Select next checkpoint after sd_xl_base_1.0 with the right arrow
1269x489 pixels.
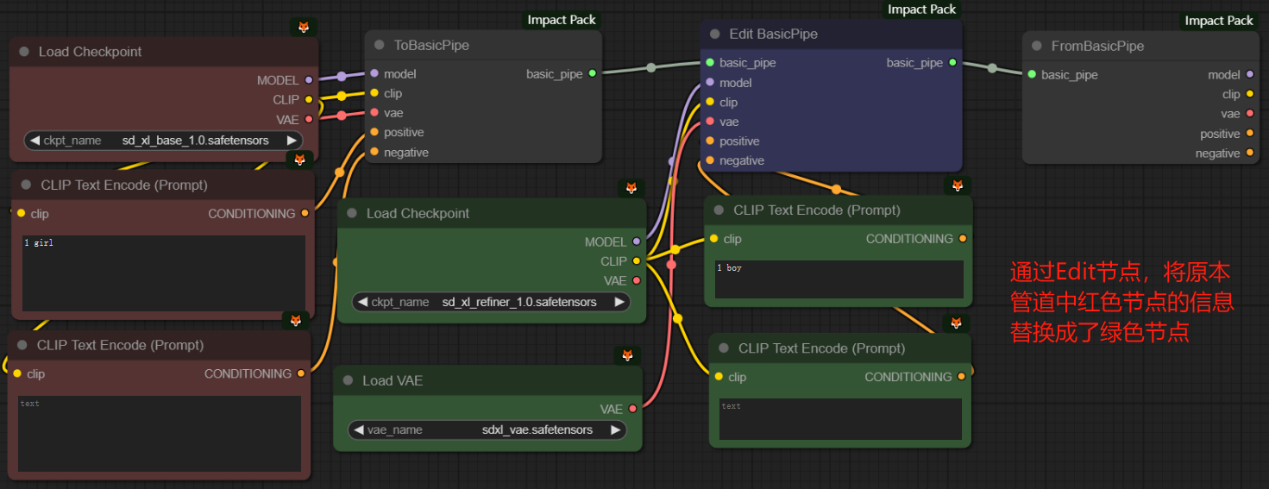(291, 141)
